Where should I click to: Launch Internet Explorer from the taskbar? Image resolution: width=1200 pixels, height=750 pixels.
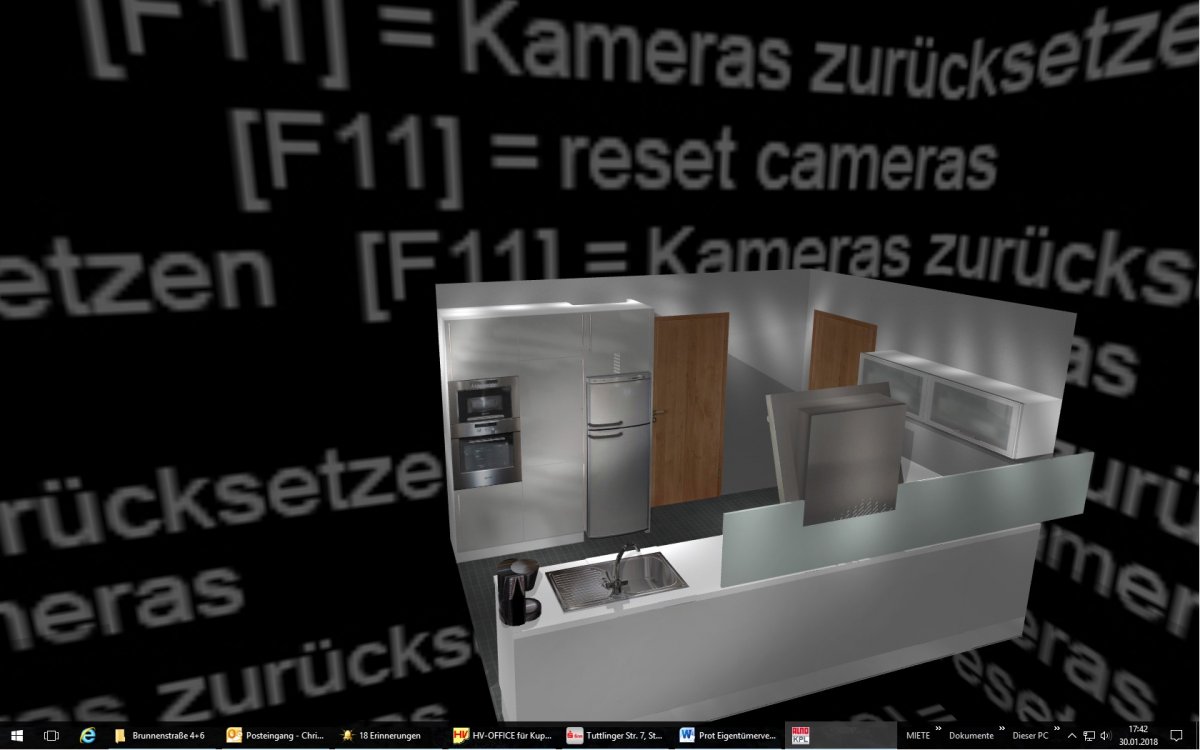[88, 735]
